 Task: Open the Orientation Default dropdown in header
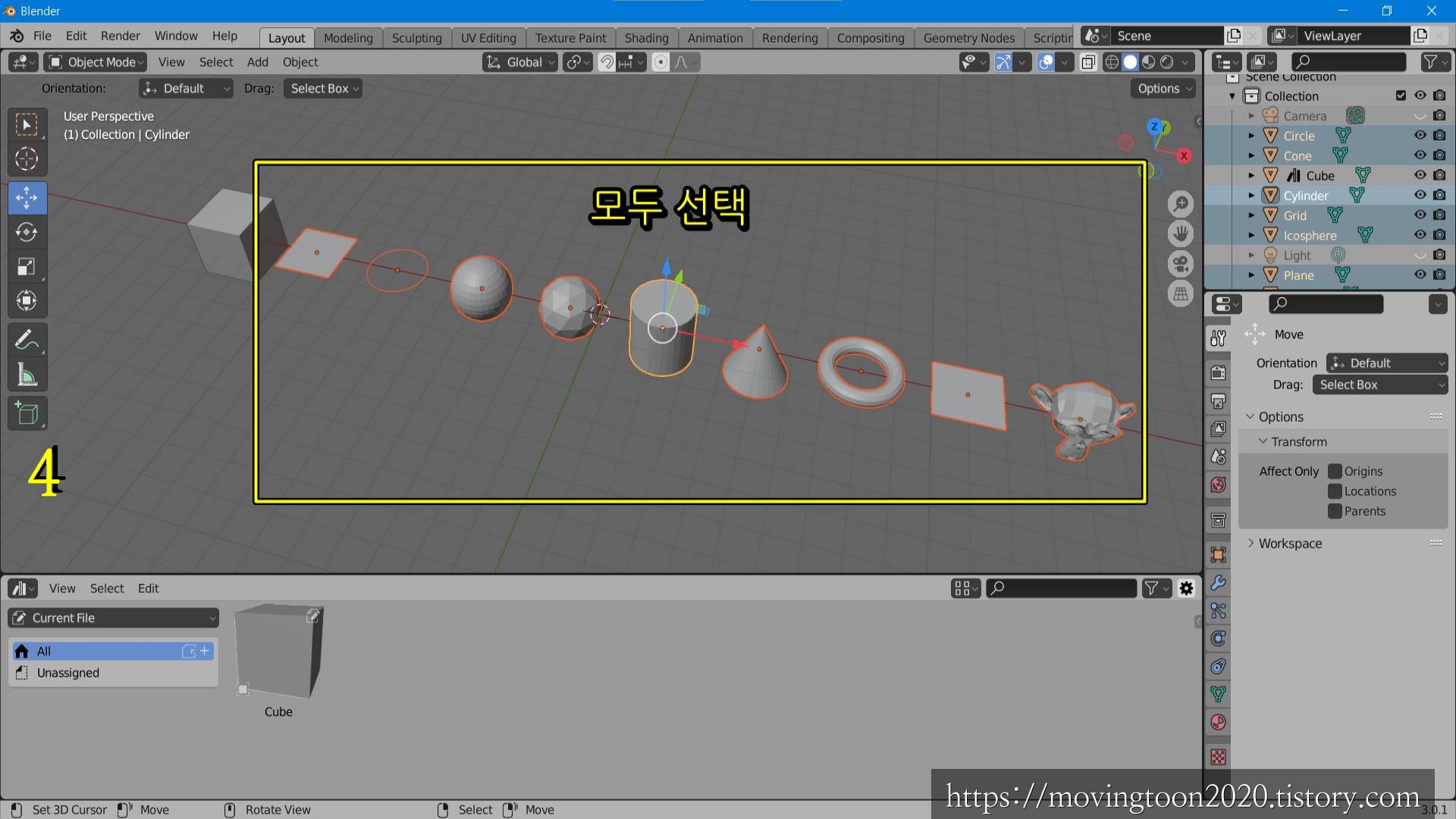click(x=186, y=89)
